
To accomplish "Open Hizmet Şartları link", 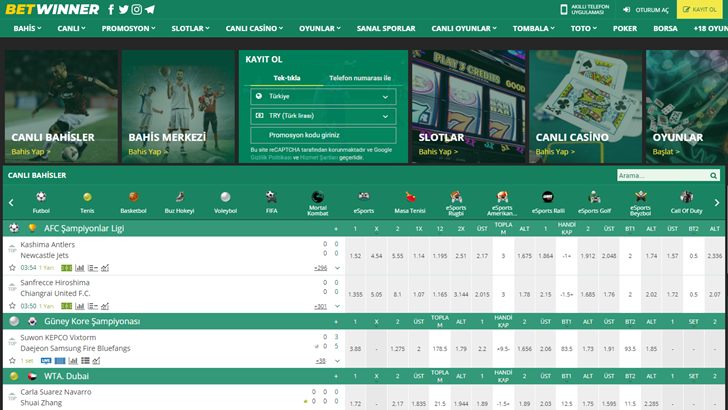I will [318, 157].
